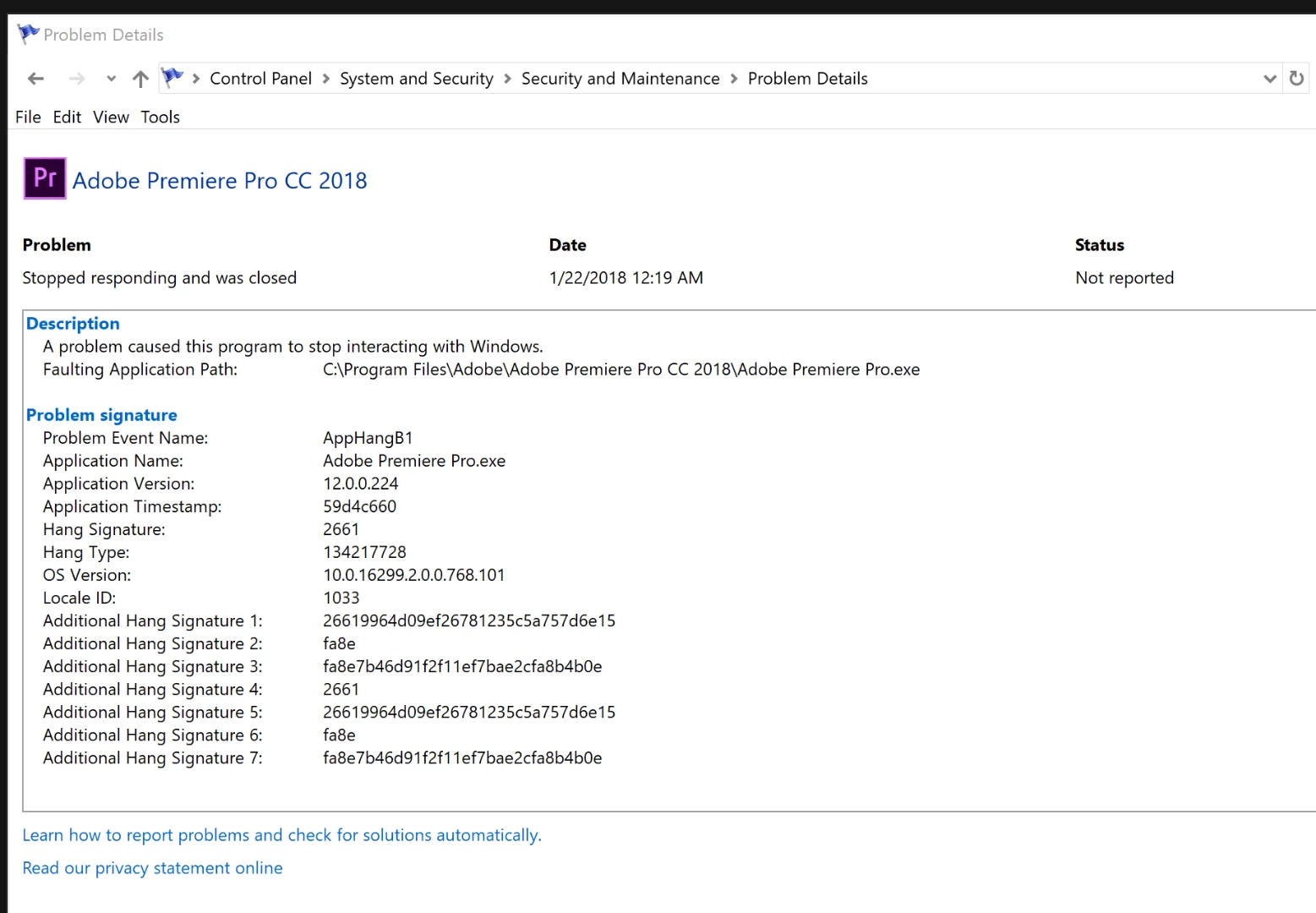Click the Forward navigation arrow
This screenshot has width=1316, height=913.
77,79
